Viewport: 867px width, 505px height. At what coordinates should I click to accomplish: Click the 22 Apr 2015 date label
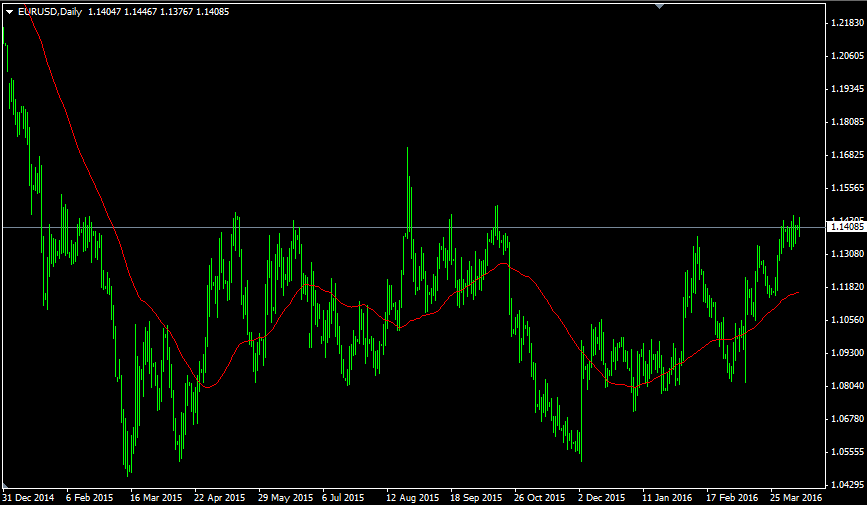[220, 498]
